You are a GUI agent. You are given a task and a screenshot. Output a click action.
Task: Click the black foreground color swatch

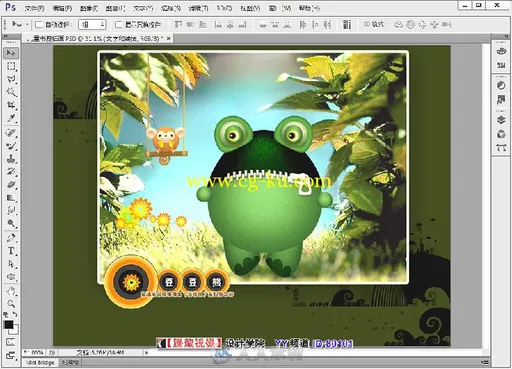click(x=8, y=324)
